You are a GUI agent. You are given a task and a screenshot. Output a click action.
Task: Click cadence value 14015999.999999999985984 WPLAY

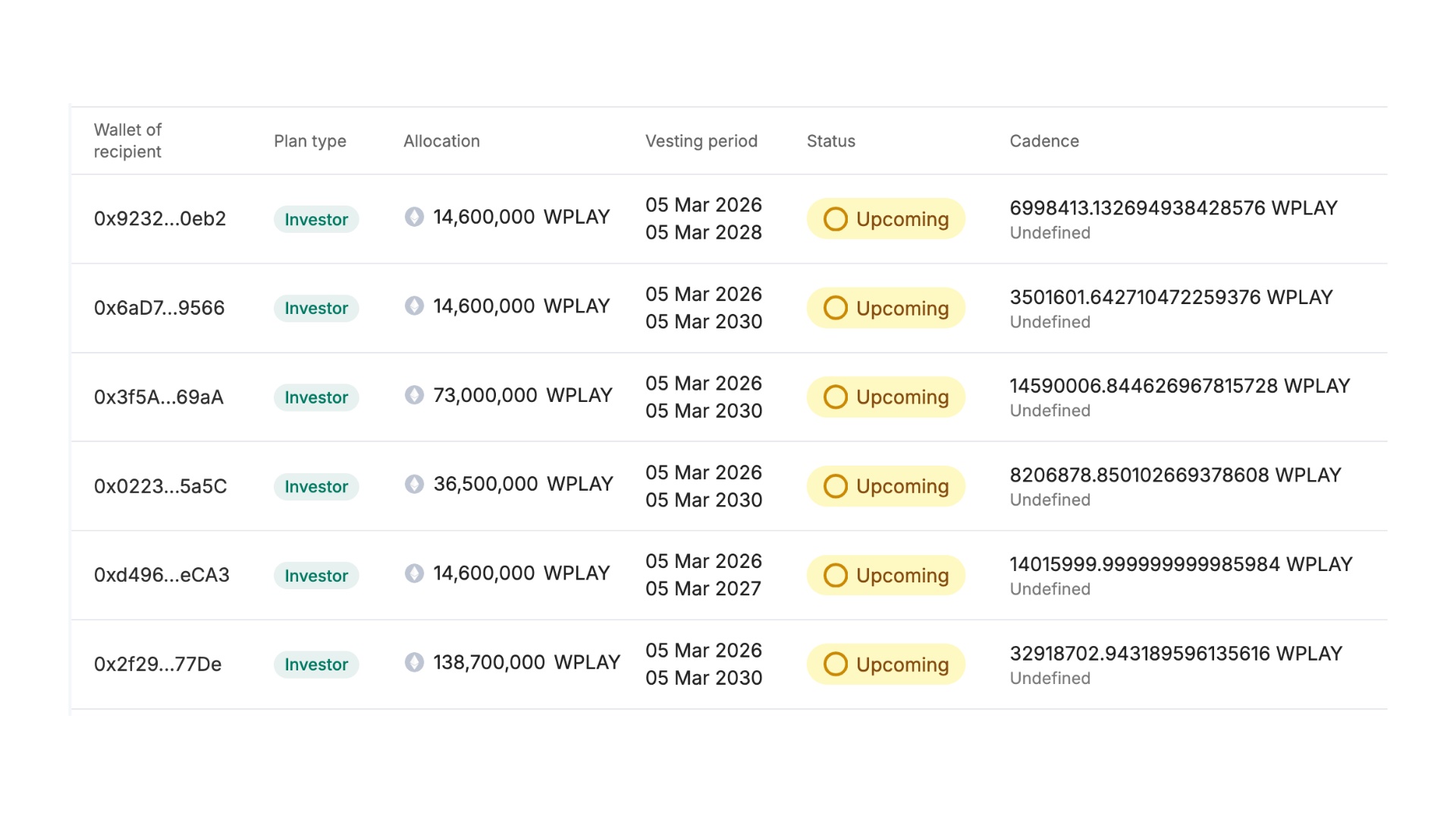pos(1181,564)
